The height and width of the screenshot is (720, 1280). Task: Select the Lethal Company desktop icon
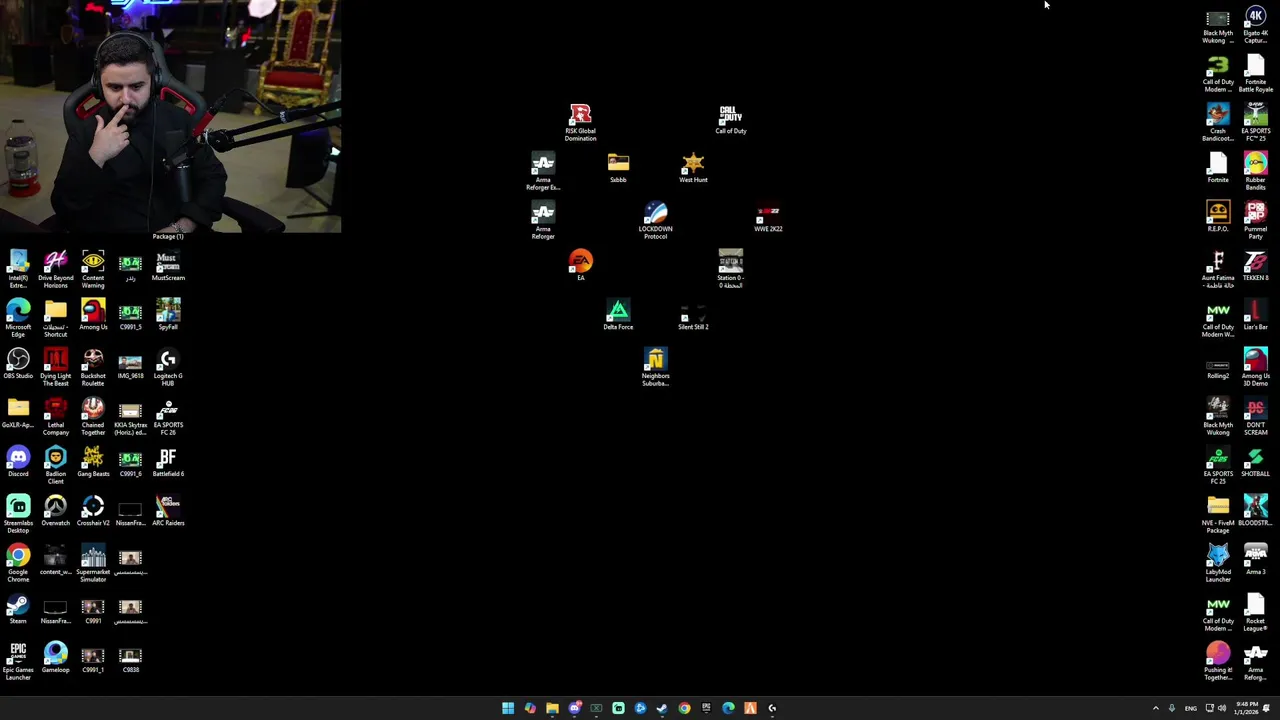pyautogui.click(x=55, y=417)
